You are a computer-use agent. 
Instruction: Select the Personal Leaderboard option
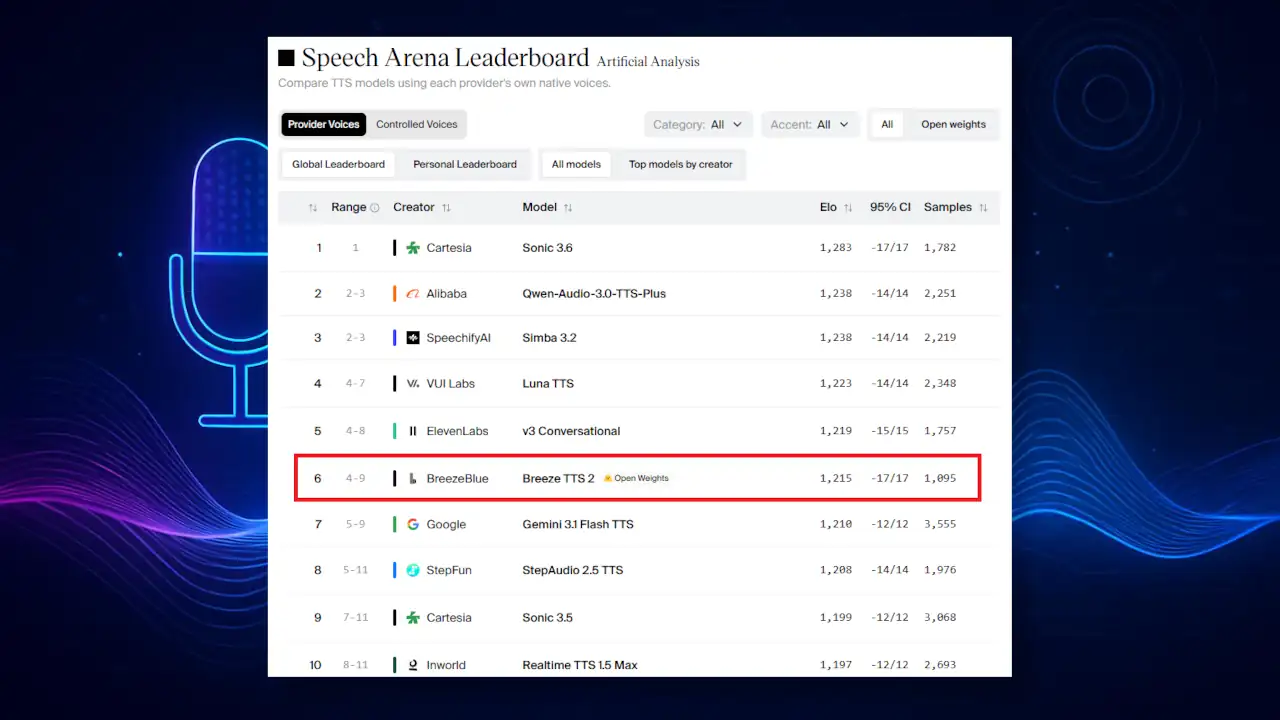point(465,164)
